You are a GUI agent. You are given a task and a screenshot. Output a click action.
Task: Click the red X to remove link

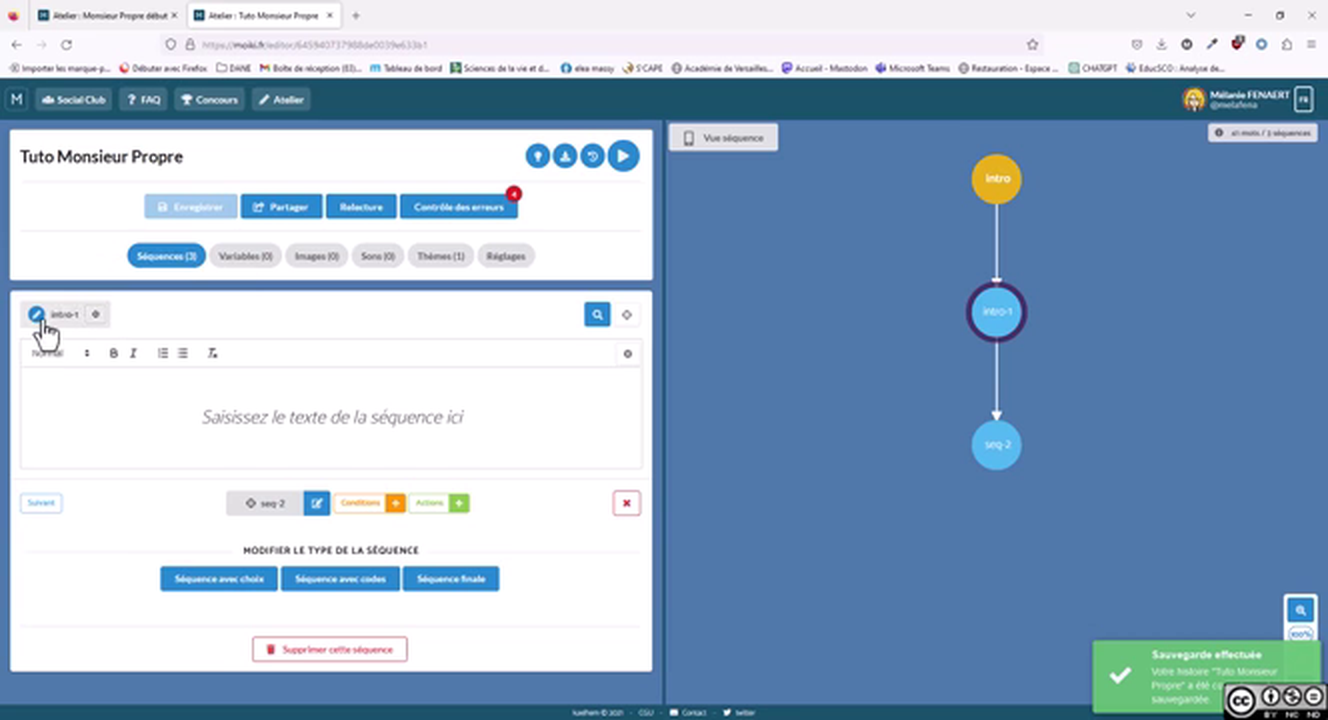(x=626, y=503)
